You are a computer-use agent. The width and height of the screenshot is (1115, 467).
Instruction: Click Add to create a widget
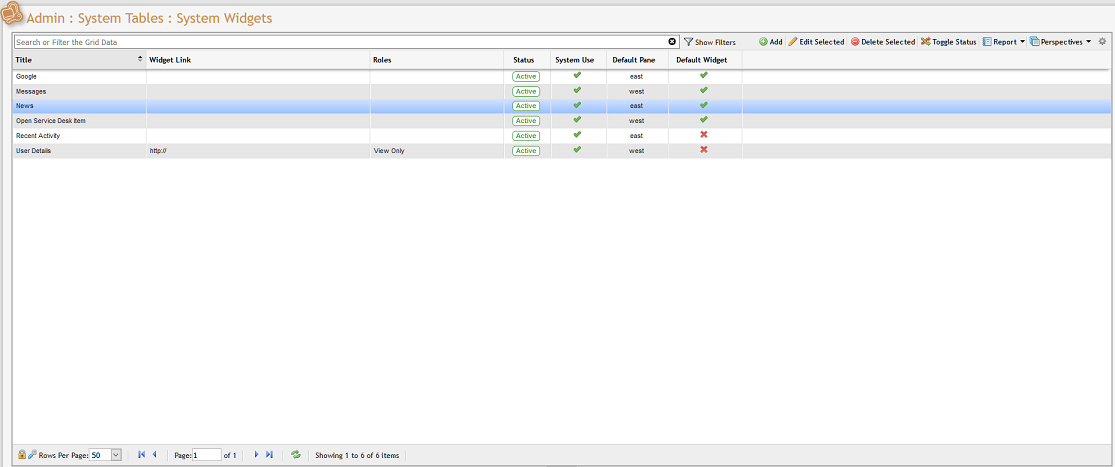[770, 42]
